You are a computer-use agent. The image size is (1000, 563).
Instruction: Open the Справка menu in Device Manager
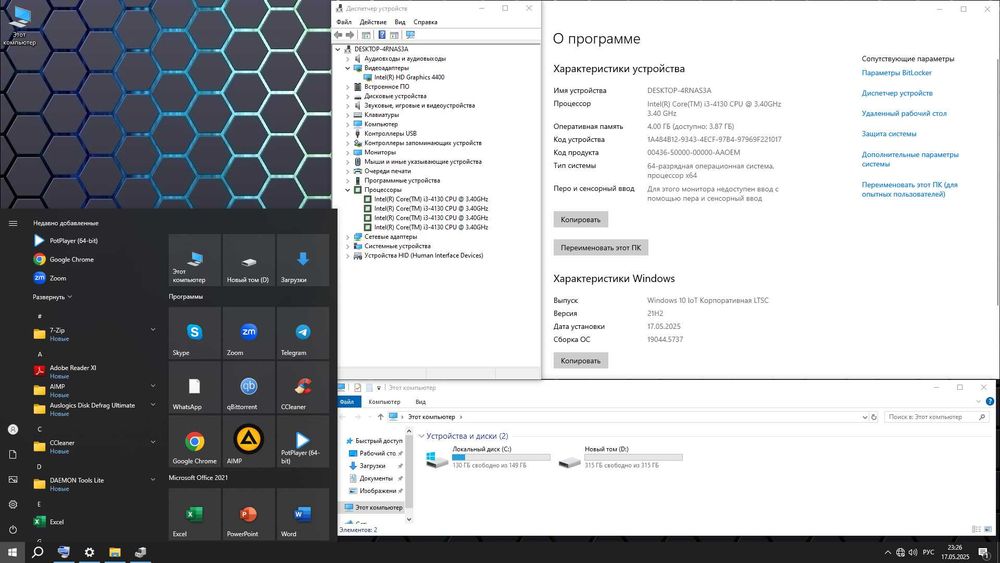tap(425, 22)
